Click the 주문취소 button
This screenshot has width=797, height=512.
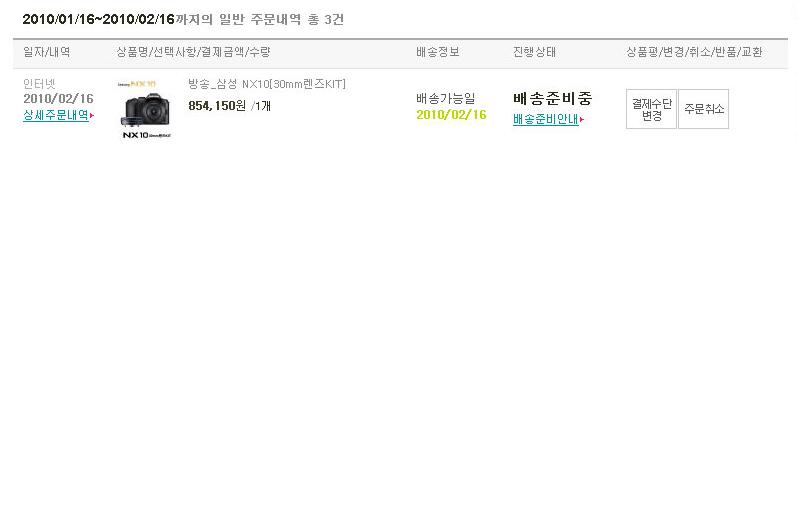pos(703,109)
